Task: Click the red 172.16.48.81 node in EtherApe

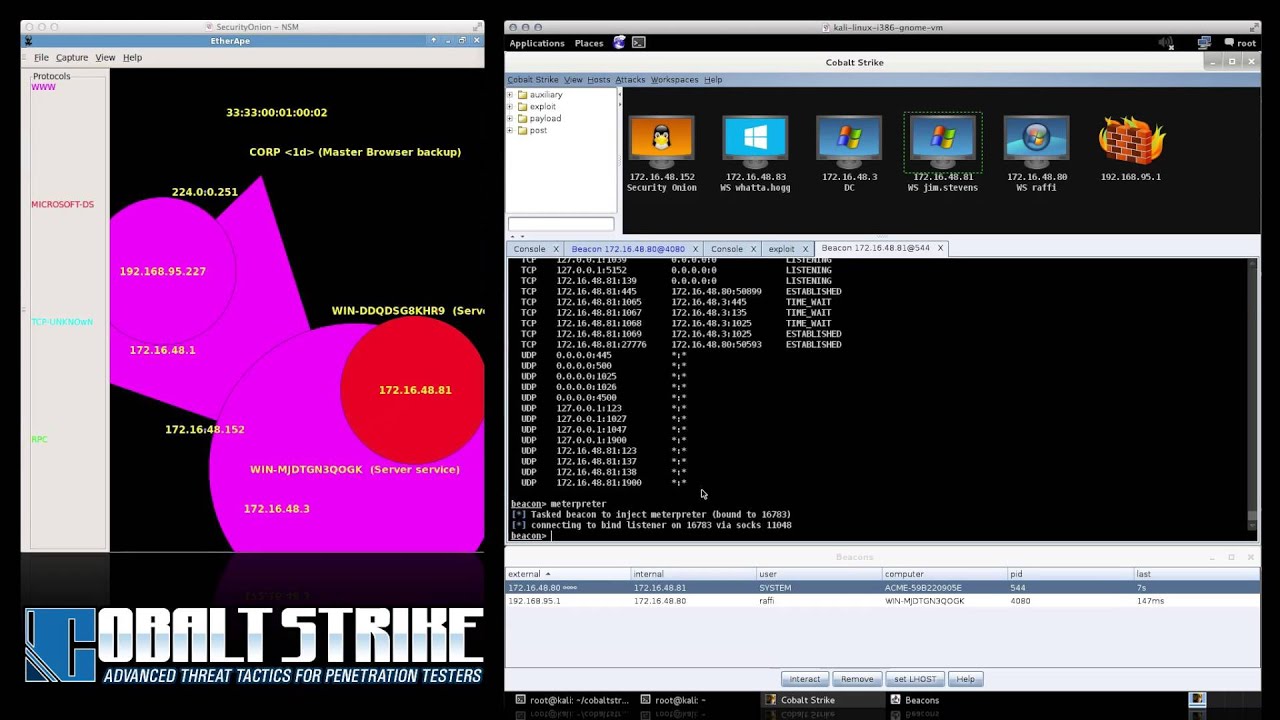Action: pyautogui.click(x=415, y=390)
